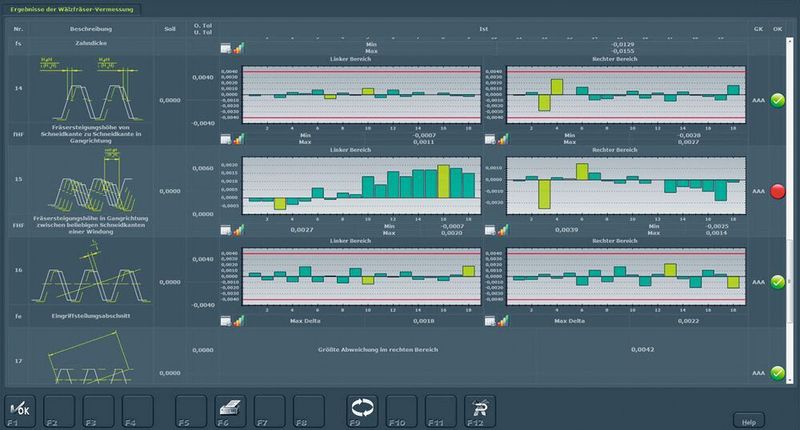Open table icon under row 16 Linker Bereich
Screen dimensions: 800x430
[226, 321]
